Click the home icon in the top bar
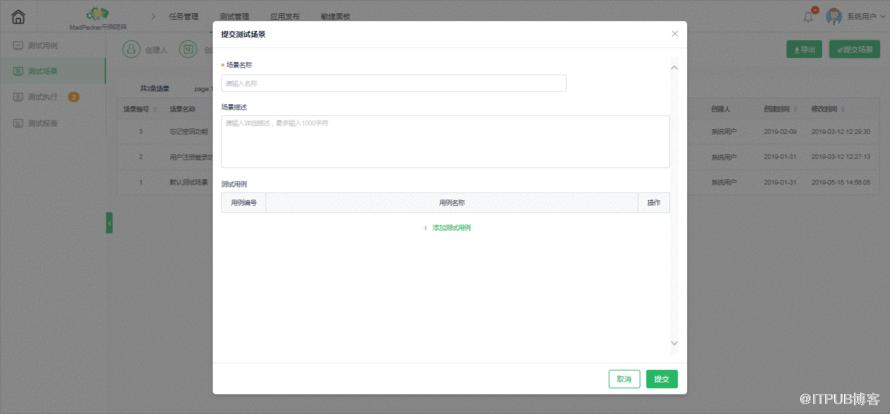The height and width of the screenshot is (414, 890). pyautogui.click(x=18, y=17)
